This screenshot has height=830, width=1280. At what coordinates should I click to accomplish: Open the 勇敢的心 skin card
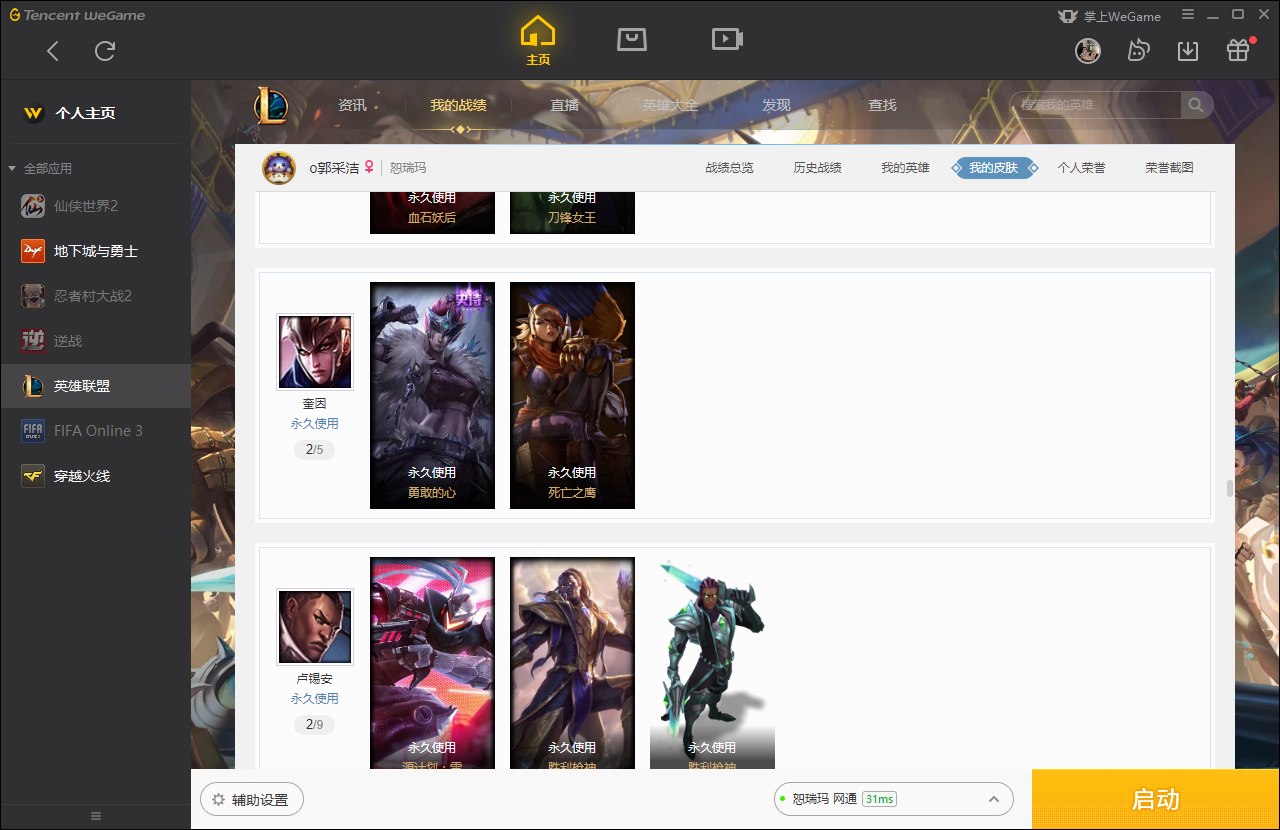pos(432,395)
